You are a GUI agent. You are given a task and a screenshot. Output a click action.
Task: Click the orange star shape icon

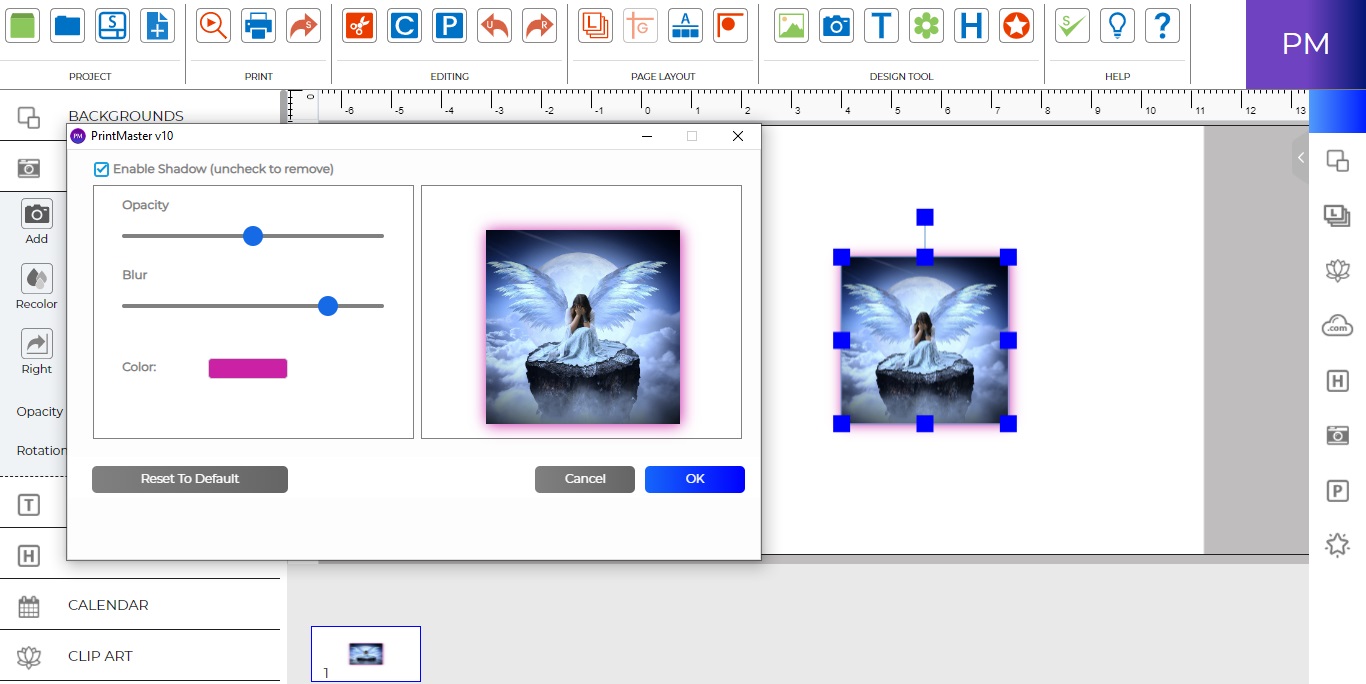point(1016,25)
